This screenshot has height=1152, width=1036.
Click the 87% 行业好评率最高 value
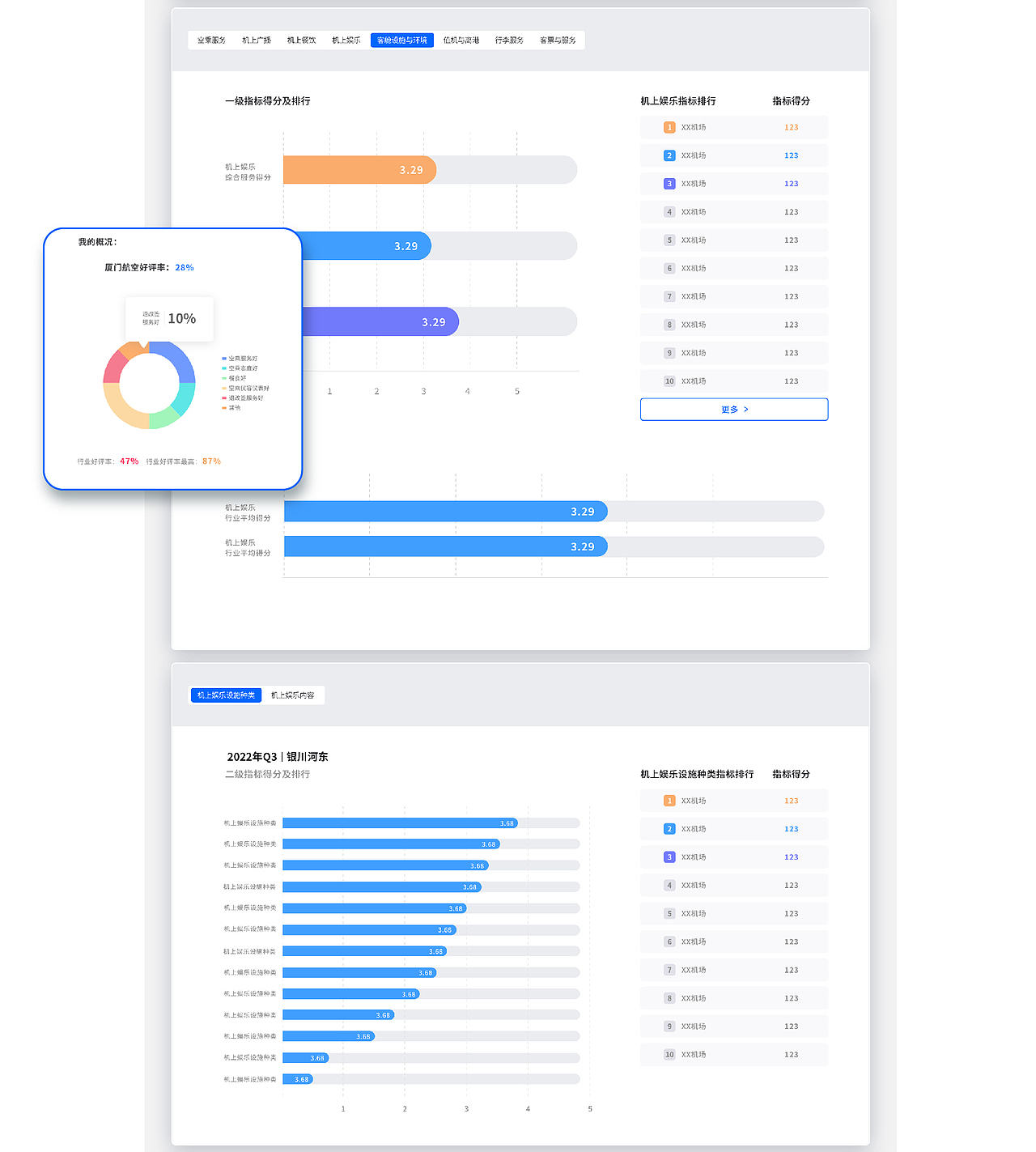211,461
